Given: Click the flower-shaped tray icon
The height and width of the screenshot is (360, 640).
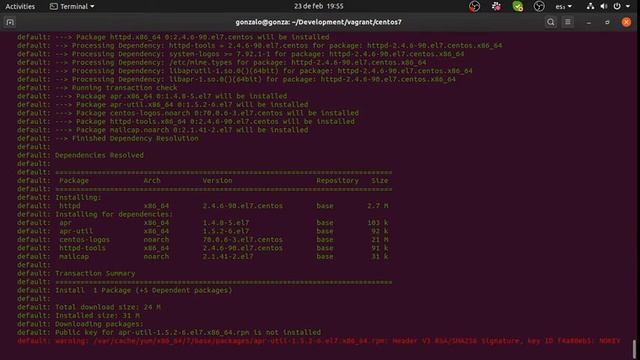Looking at the screenshot, I should pyautogui.click(x=496, y=7).
